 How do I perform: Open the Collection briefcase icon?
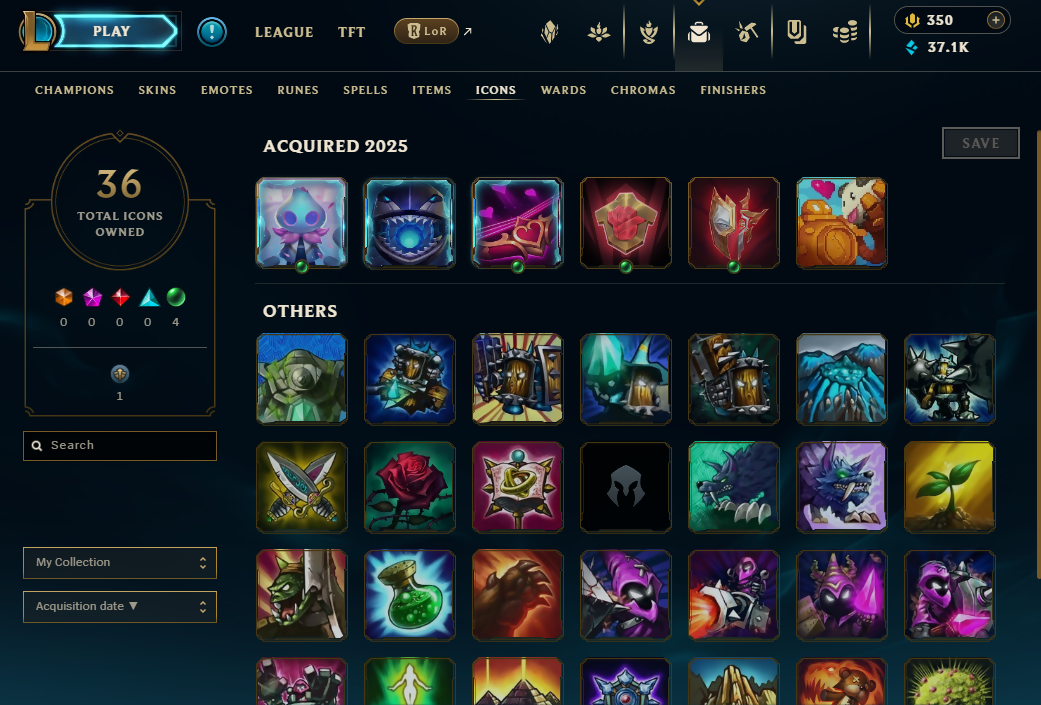pyautogui.click(x=698, y=32)
